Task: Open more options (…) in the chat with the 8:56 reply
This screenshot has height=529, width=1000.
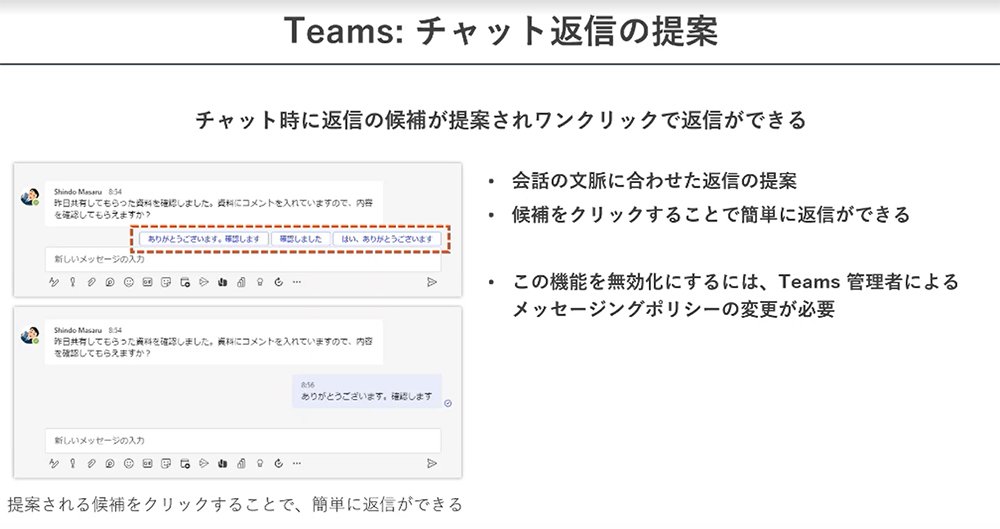Action: [297, 464]
